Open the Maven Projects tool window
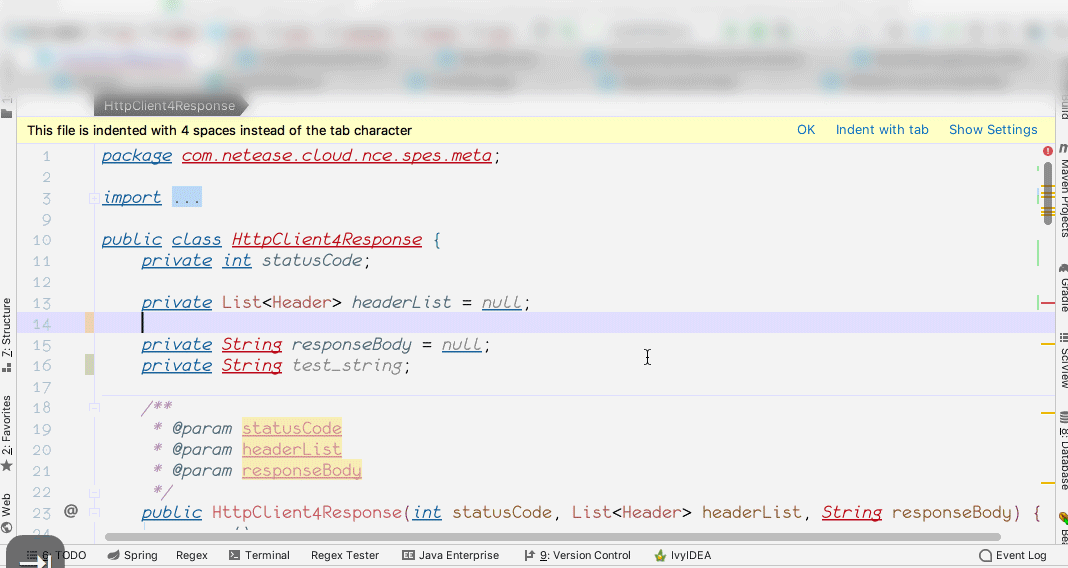 (1063, 191)
